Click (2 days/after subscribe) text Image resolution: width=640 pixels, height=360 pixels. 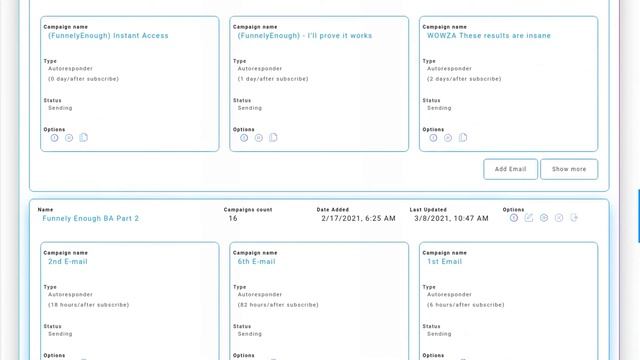point(464,79)
